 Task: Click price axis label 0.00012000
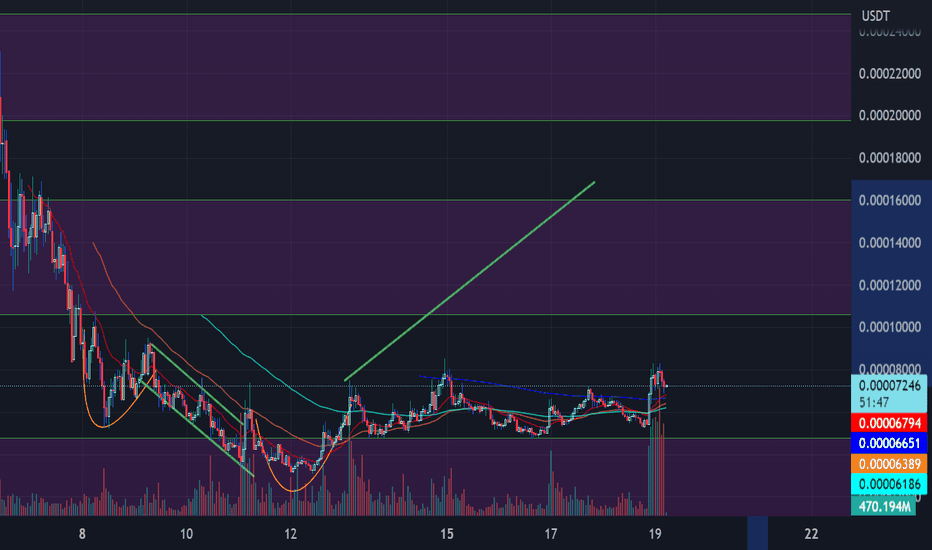[x=889, y=285]
